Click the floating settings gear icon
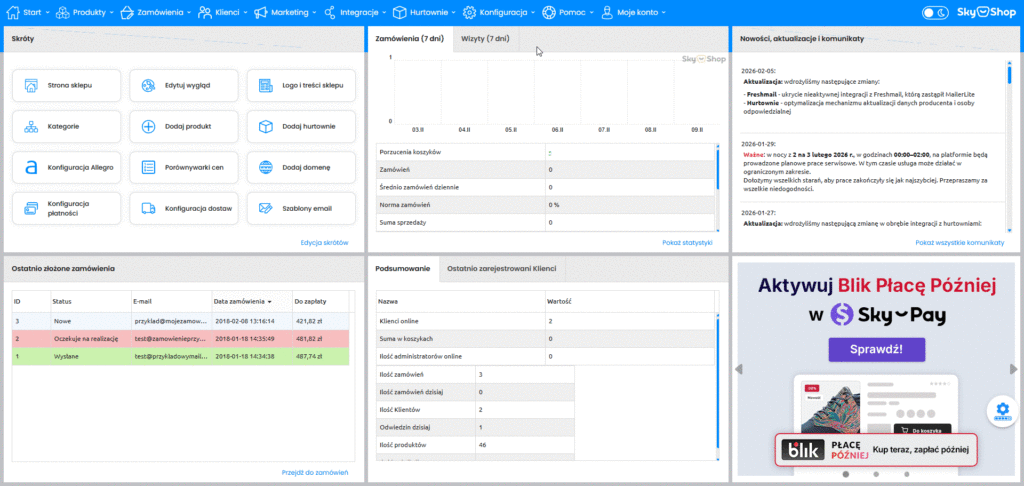 tap(1002, 409)
